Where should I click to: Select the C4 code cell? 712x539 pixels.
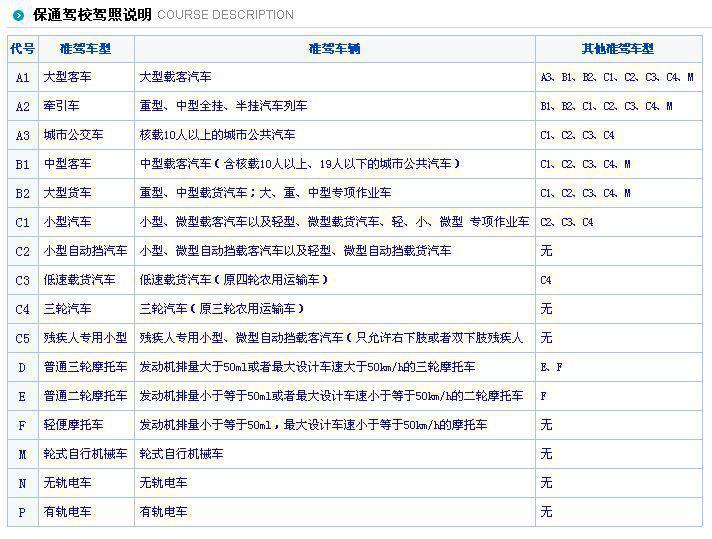pos(23,310)
